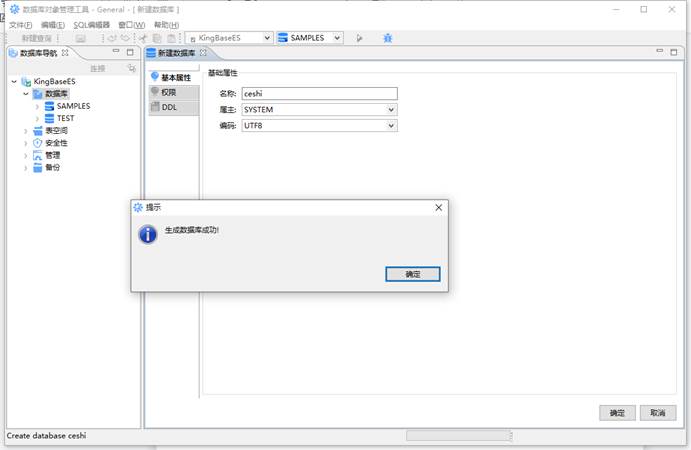Click the 新建查询 toolbar button
Viewport: 691px width, 450px height.
click(37, 38)
